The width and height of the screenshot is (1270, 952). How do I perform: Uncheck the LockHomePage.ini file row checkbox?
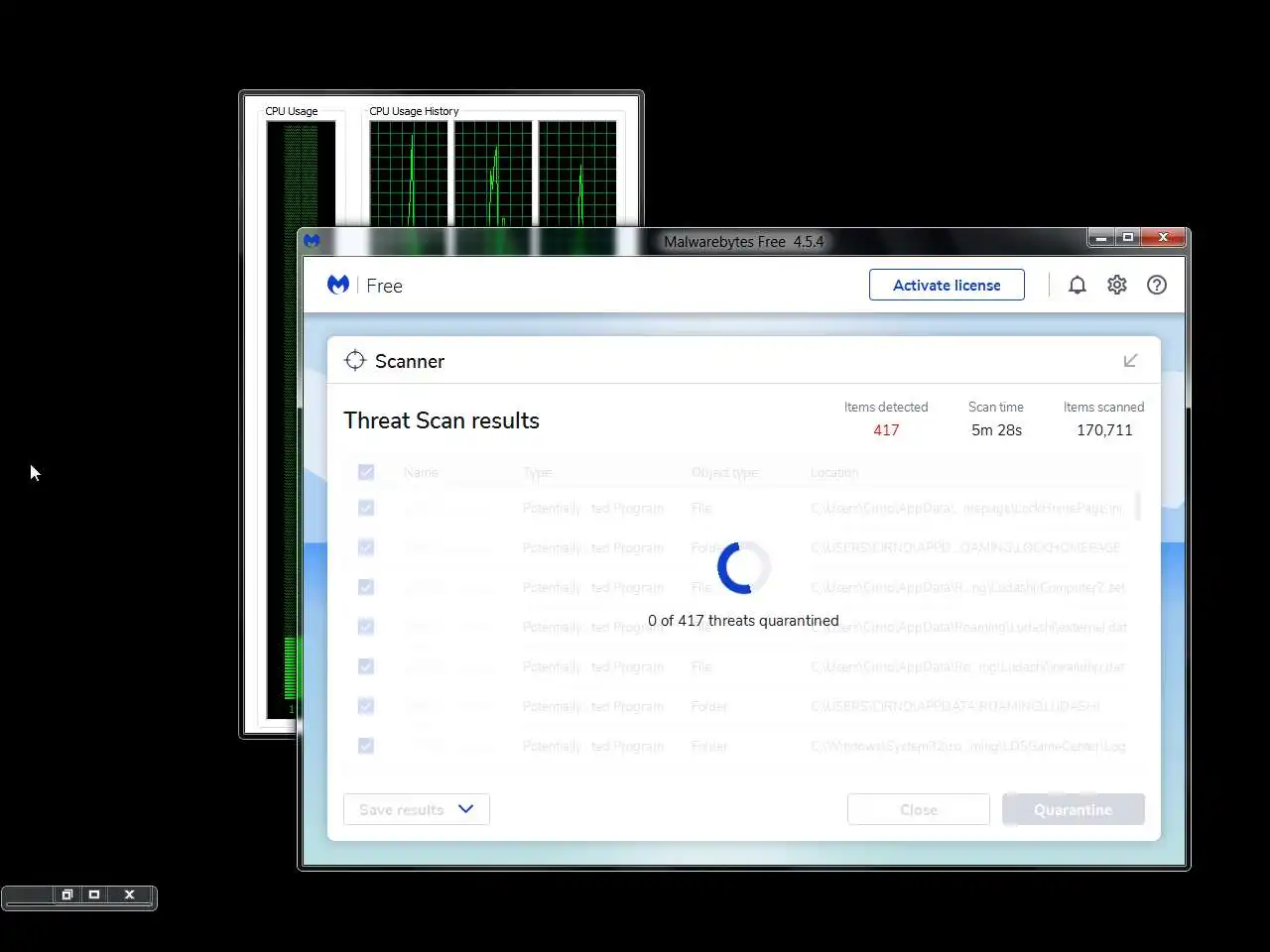tap(366, 508)
